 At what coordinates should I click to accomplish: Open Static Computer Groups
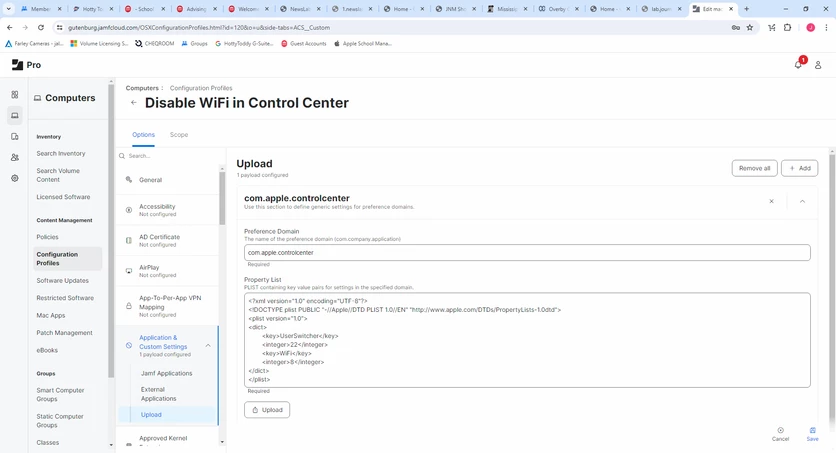pyautogui.click(x=60, y=420)
